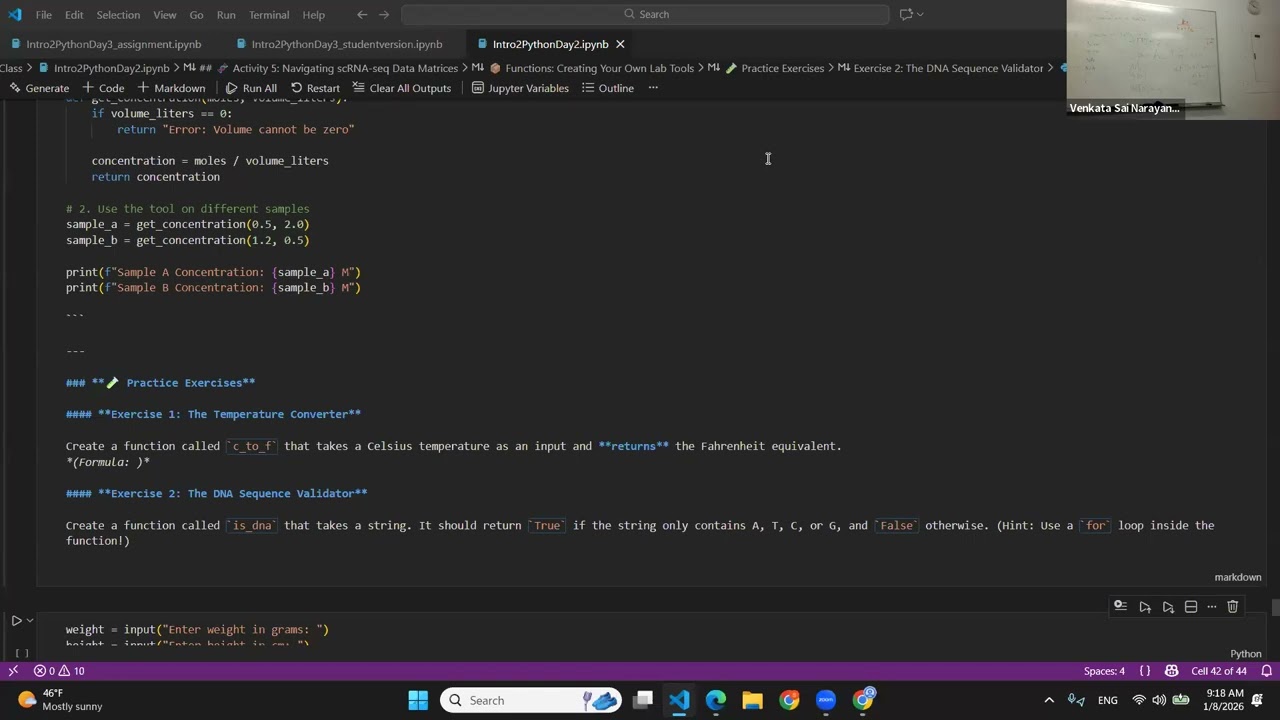Open VS Code from the taskbar
This screenshot has height=720, width=1280.
click(679, 700)
